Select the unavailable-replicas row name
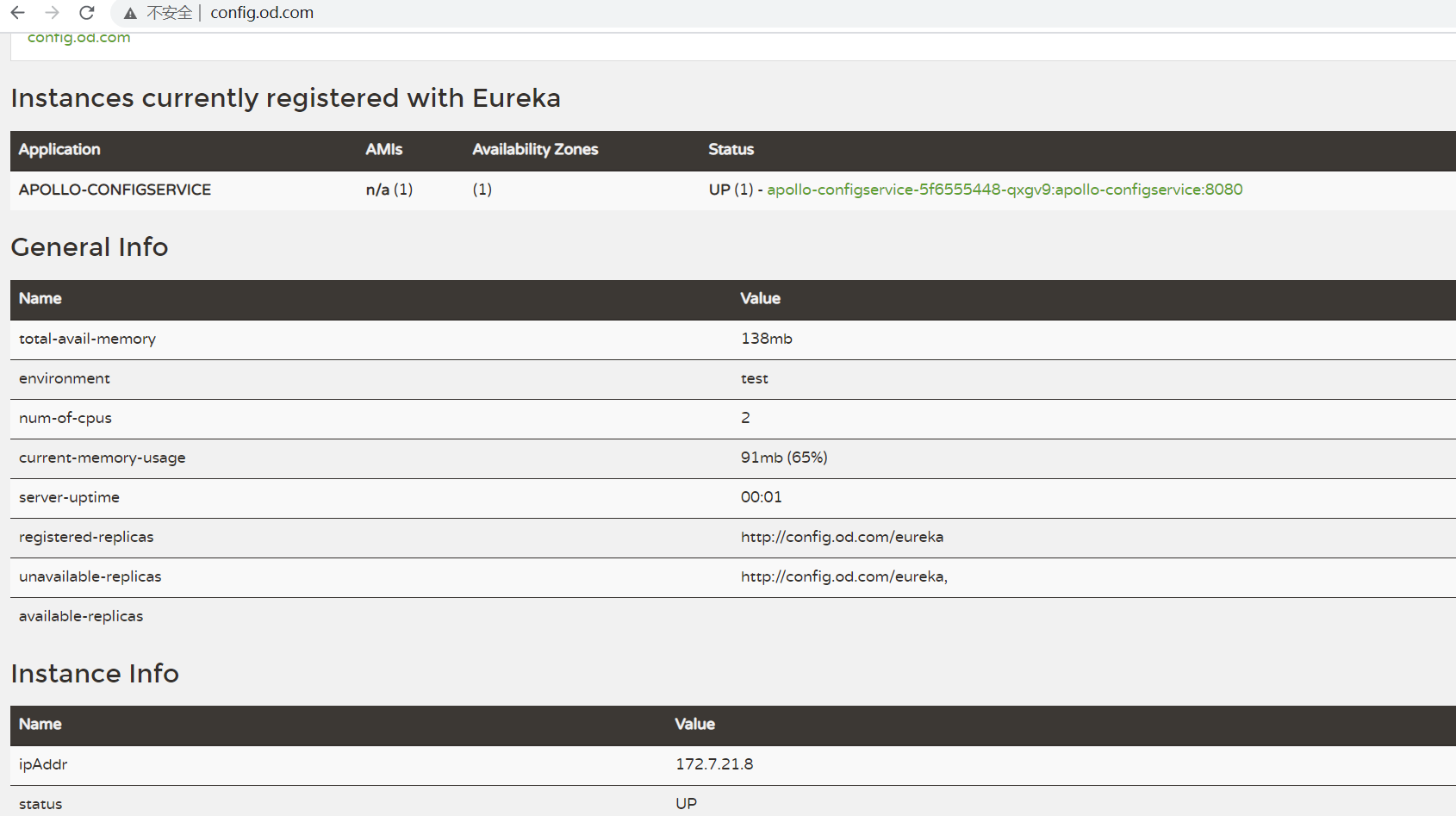Image resolution: width=1456 pixels, height=816 pixels. (x=90, y=576)
